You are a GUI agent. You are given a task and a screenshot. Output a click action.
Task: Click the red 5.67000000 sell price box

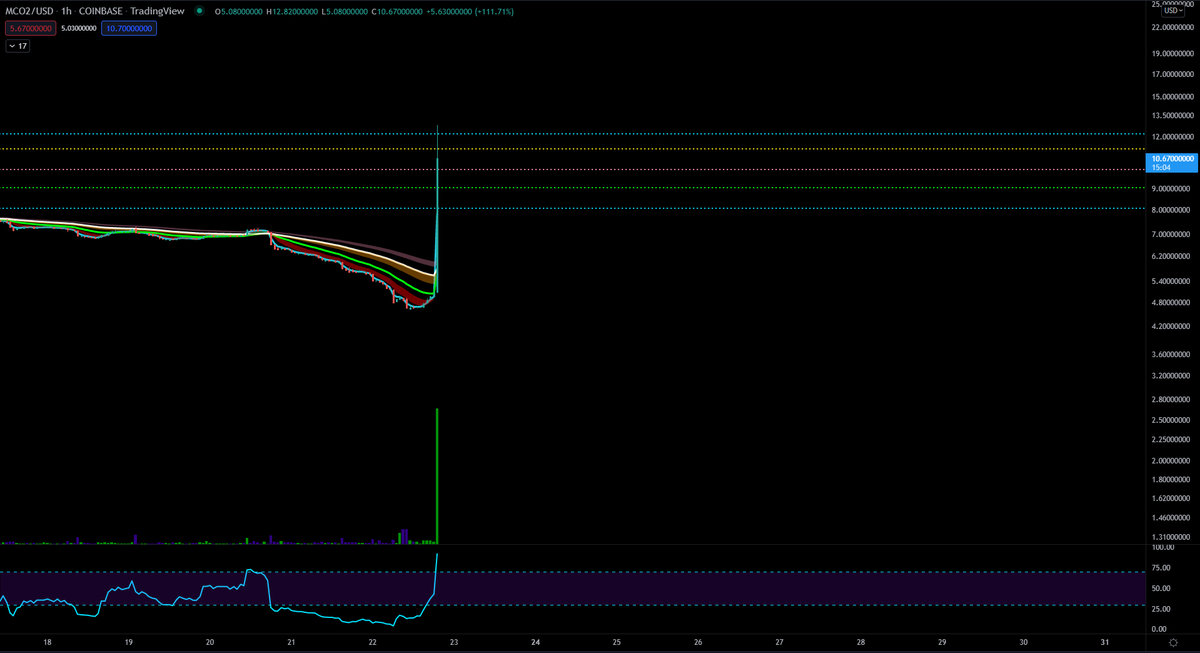click(x=31, y=29)
